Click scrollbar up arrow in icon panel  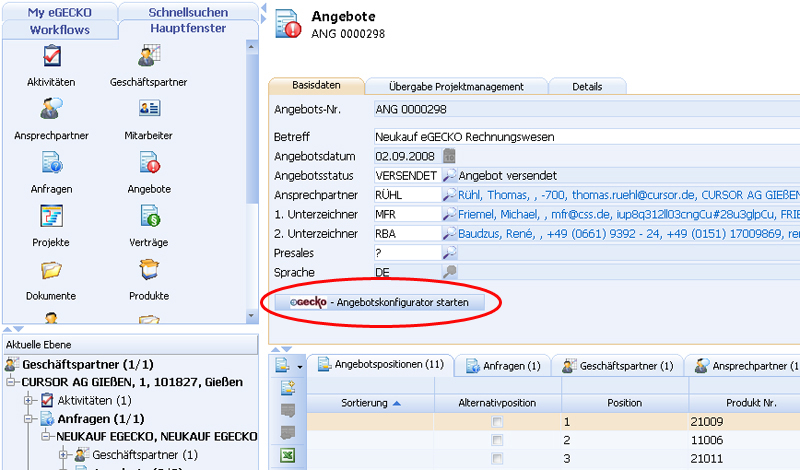pyautogui.click(x=251, y=47)
